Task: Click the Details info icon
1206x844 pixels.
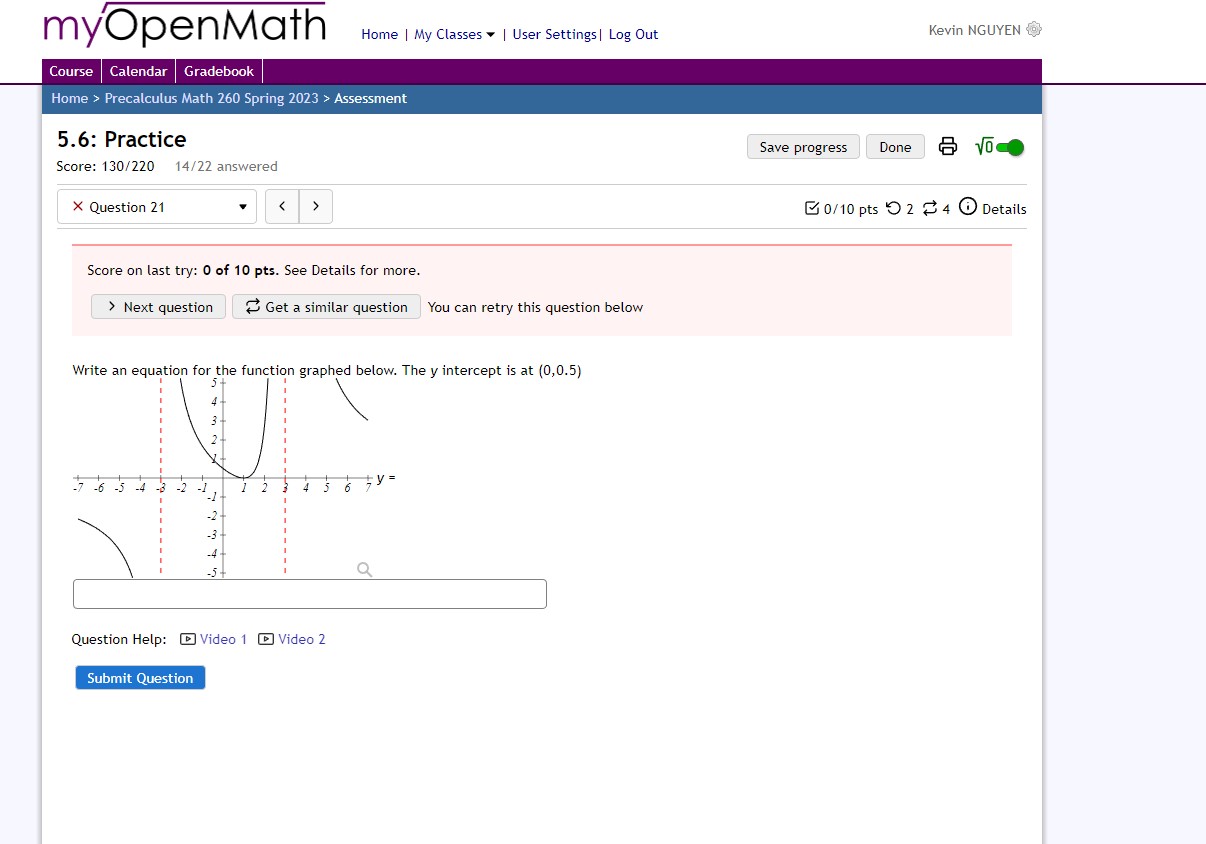Action: tap(967, 207)
